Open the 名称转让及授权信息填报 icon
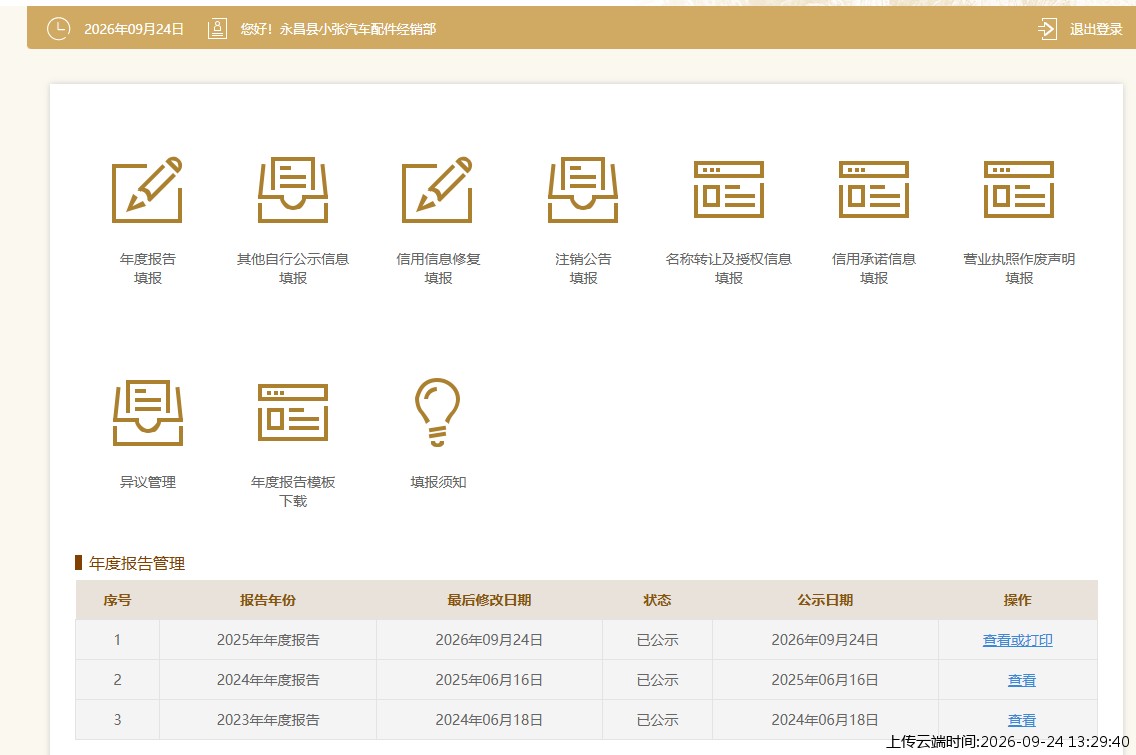The image size is (1136, 755). pyautogui.click(x=729, y=190)
